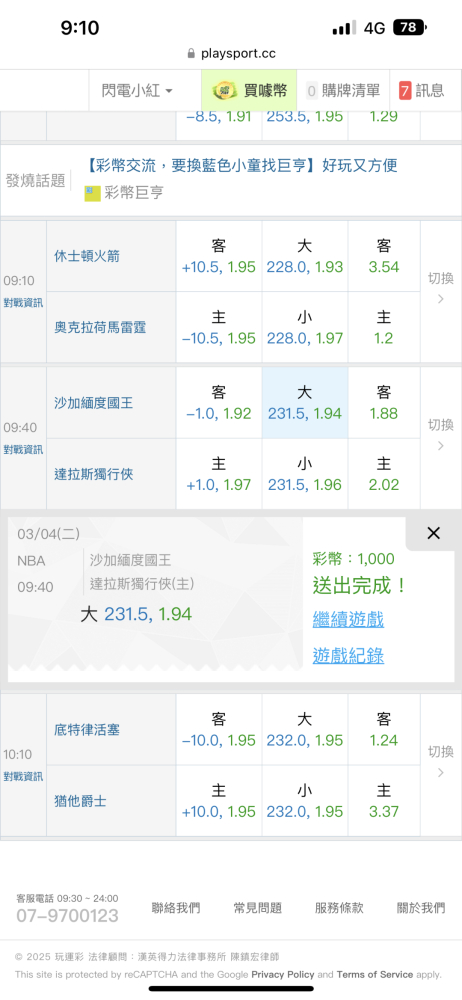Open 休士頓火箭 team link
462x1000 pixels.
pos(87,256)
